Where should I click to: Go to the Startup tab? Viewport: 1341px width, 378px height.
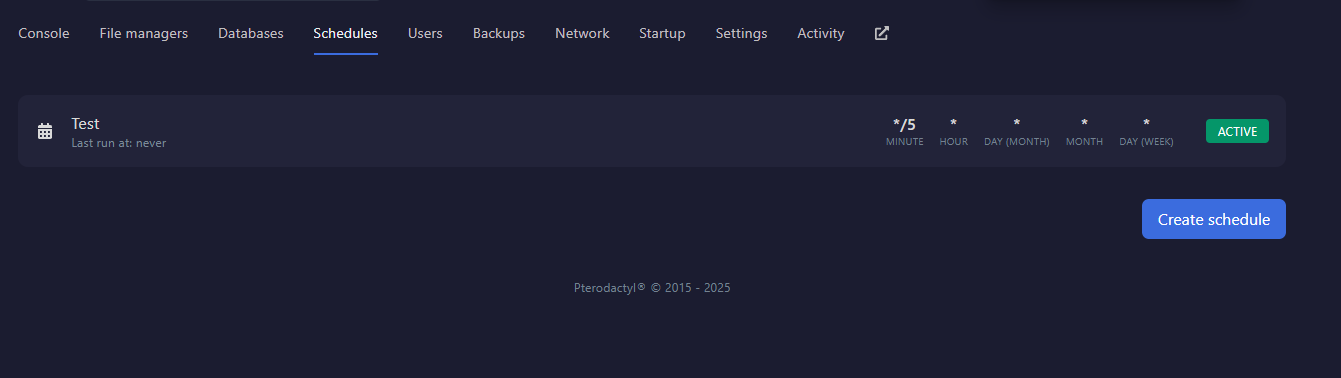662,33
